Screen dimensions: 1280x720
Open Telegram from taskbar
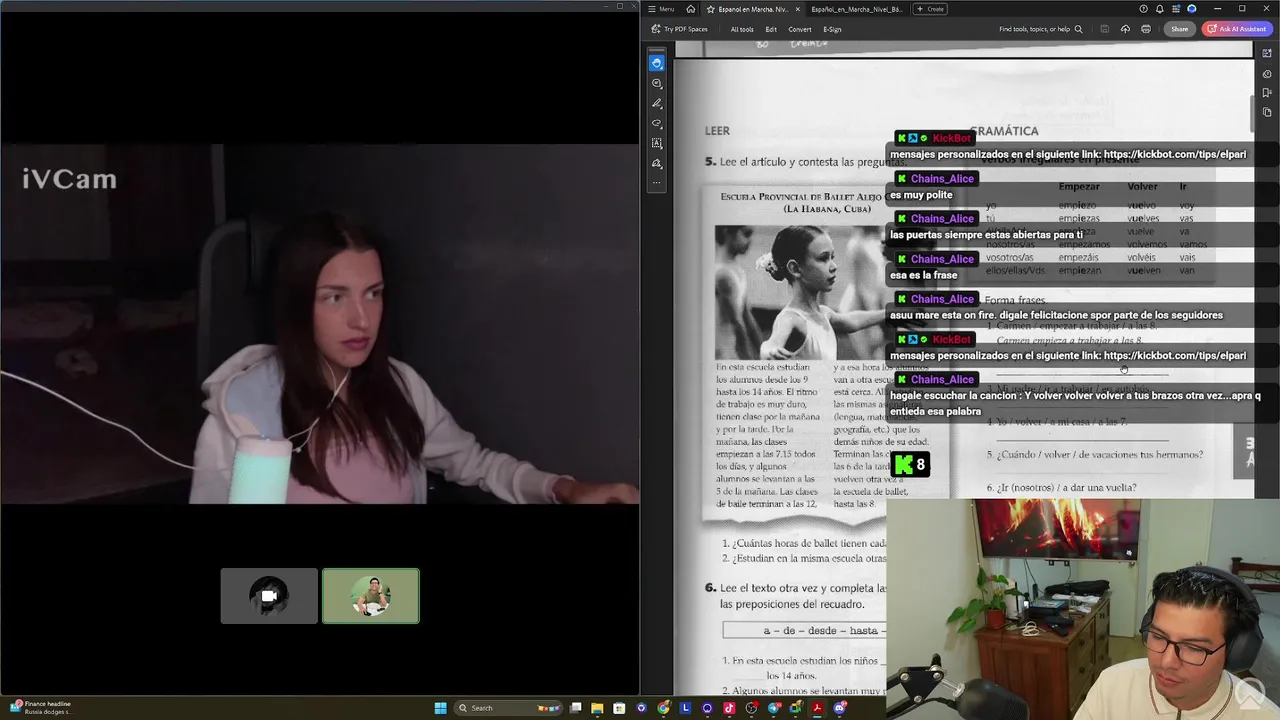point(773,708)
